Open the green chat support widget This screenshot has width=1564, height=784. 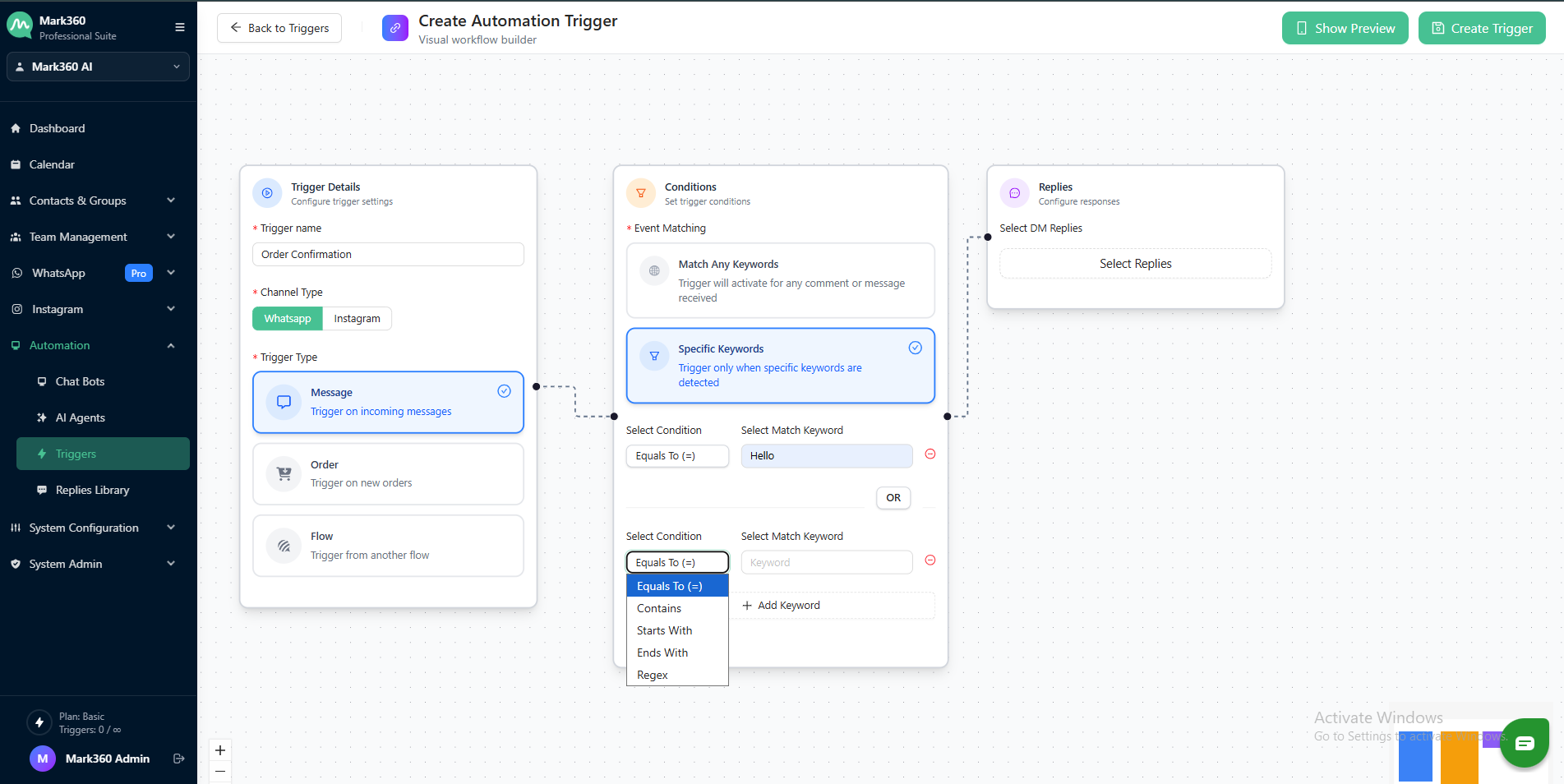click(1524, 743)
